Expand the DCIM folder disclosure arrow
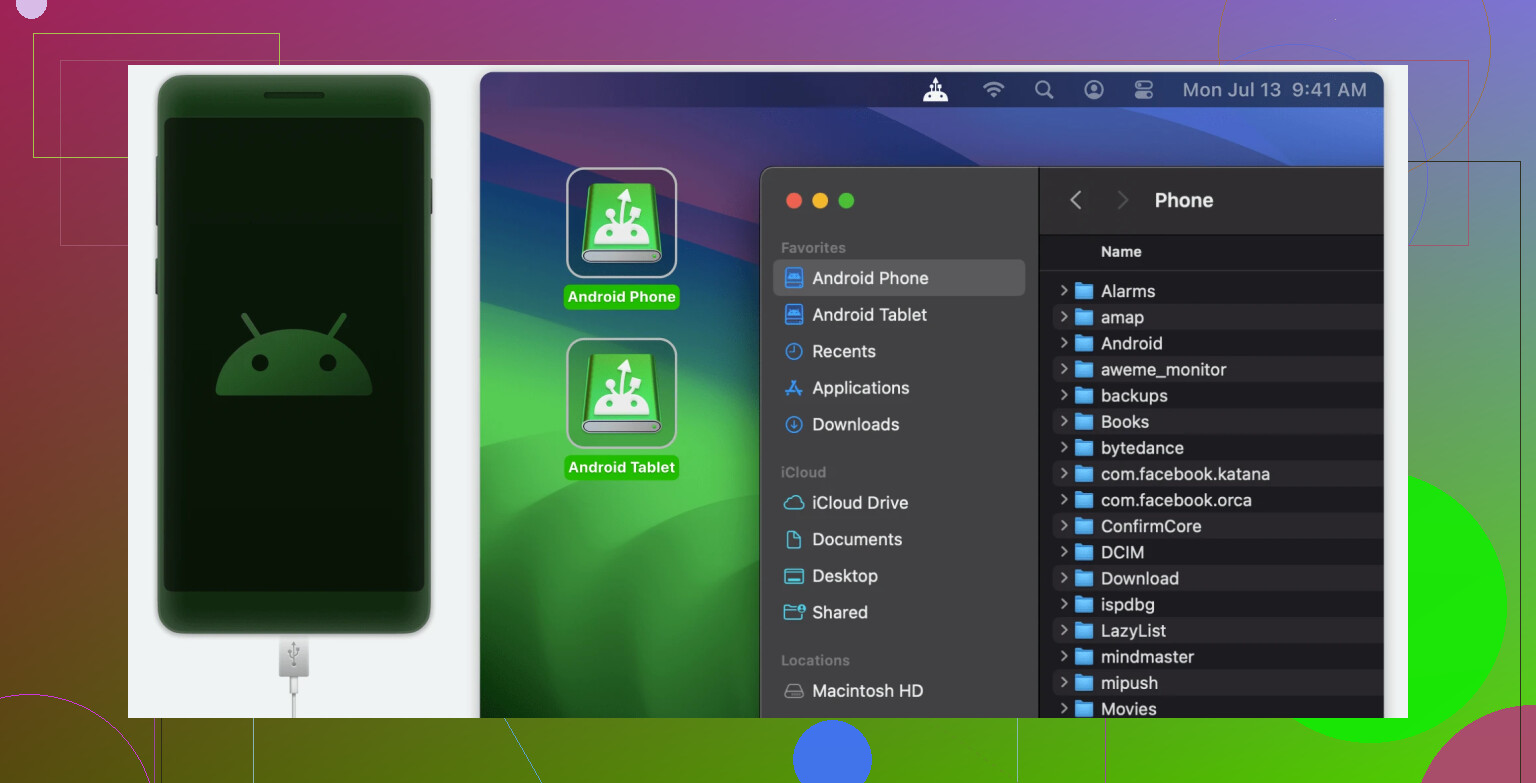Screen dimensions: 1536x783 tap(1064, 552)
